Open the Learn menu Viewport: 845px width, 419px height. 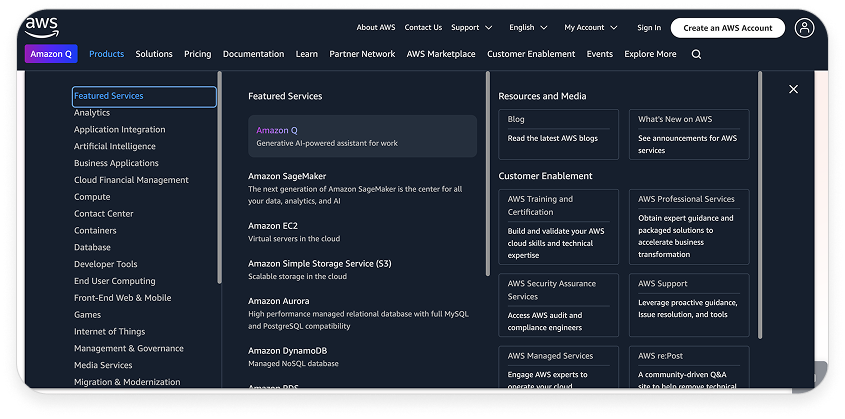[x=307, y=54]
